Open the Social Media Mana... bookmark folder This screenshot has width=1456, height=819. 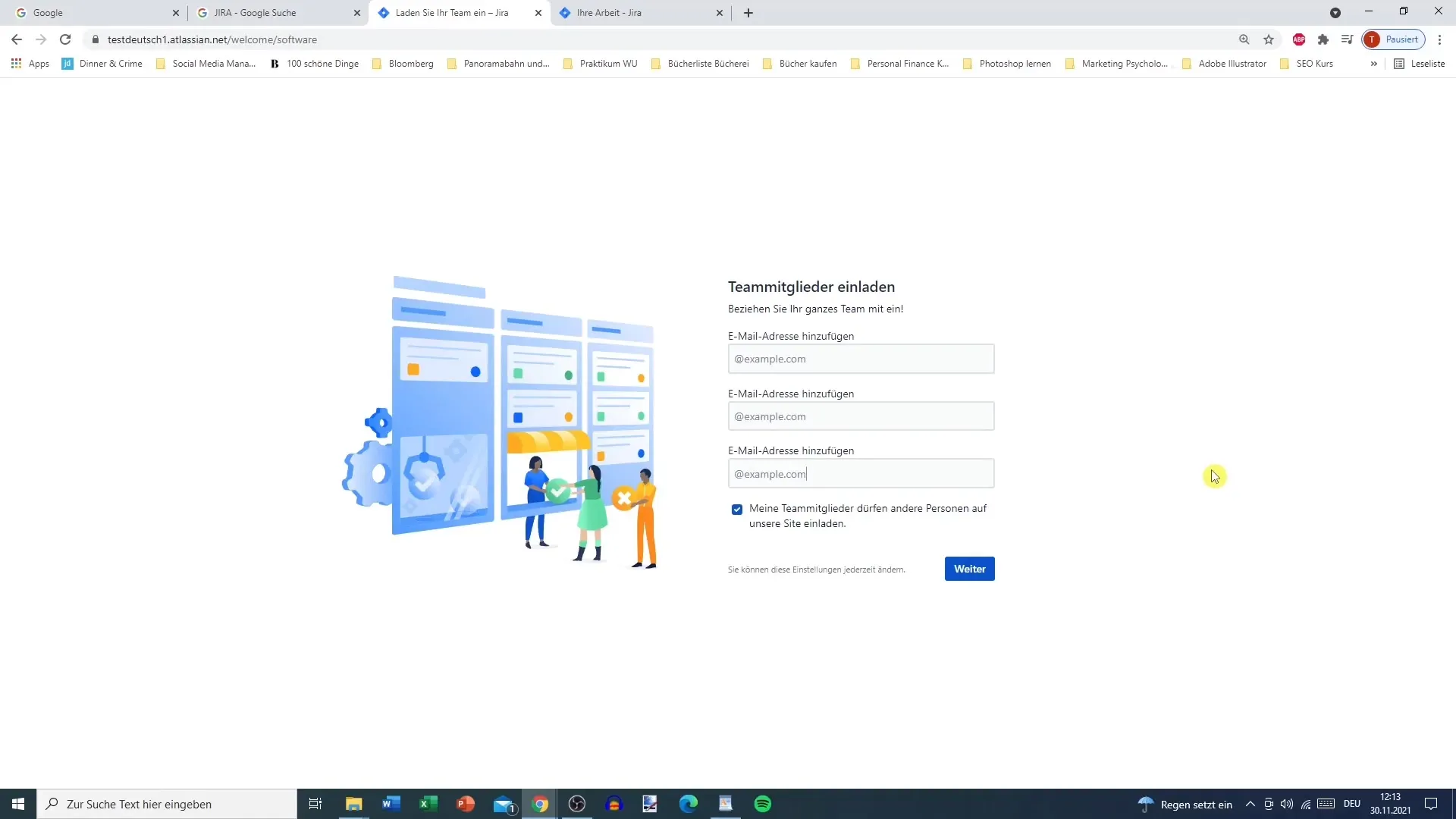click(x=206, y=64)
